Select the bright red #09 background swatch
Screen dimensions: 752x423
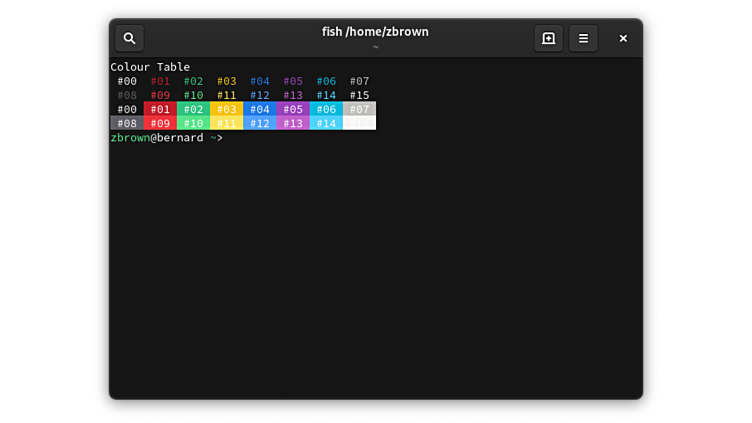click(160, 123)
